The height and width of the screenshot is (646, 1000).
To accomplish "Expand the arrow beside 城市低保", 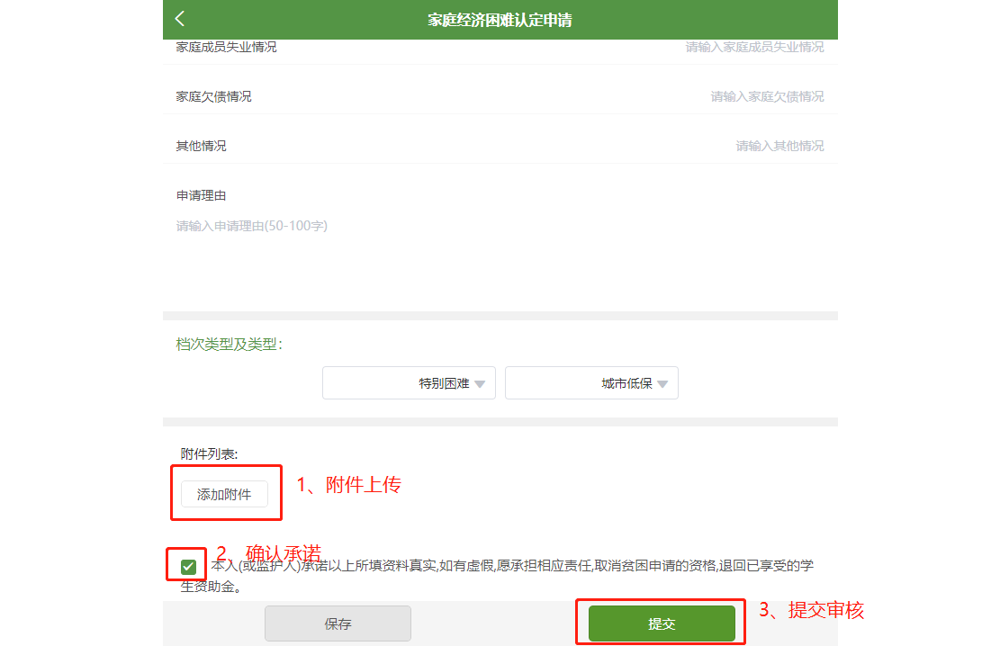I will [x=663, y=383].
